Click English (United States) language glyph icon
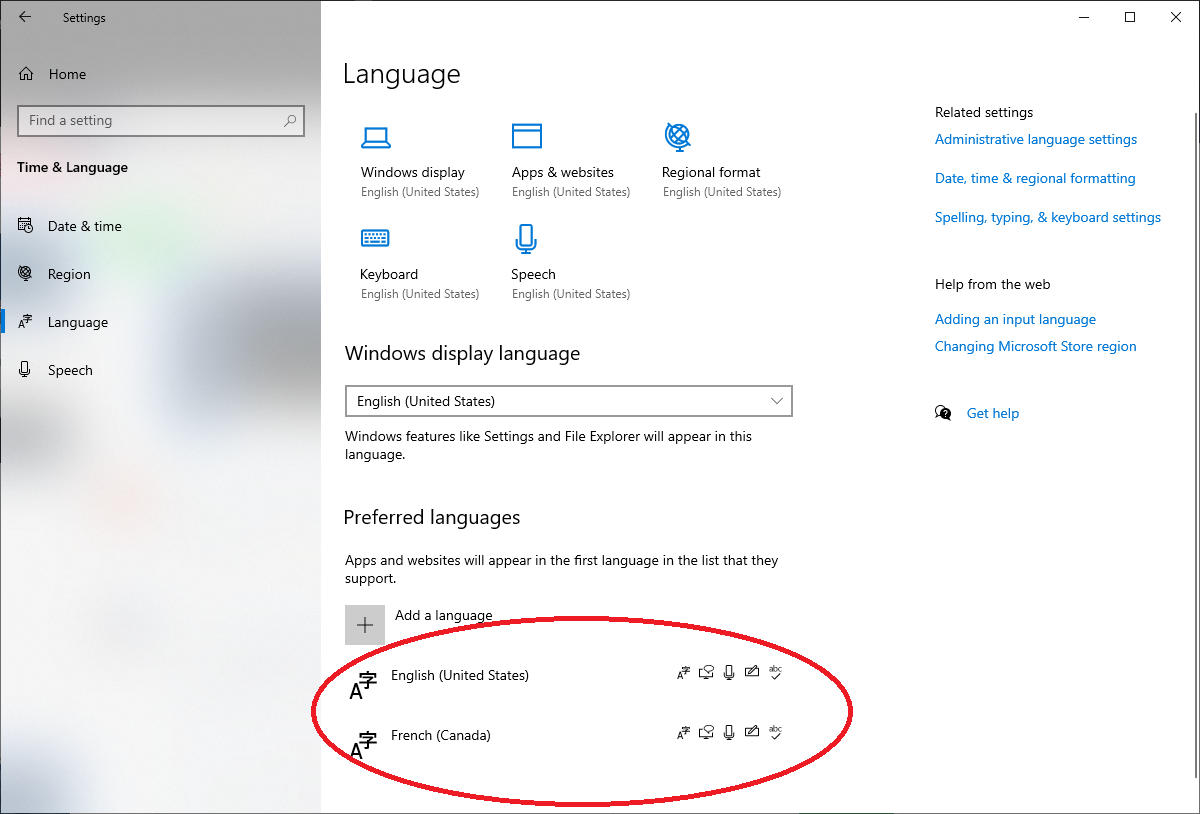This screenshot has width=1200, height=814. [x=363, y=685]
